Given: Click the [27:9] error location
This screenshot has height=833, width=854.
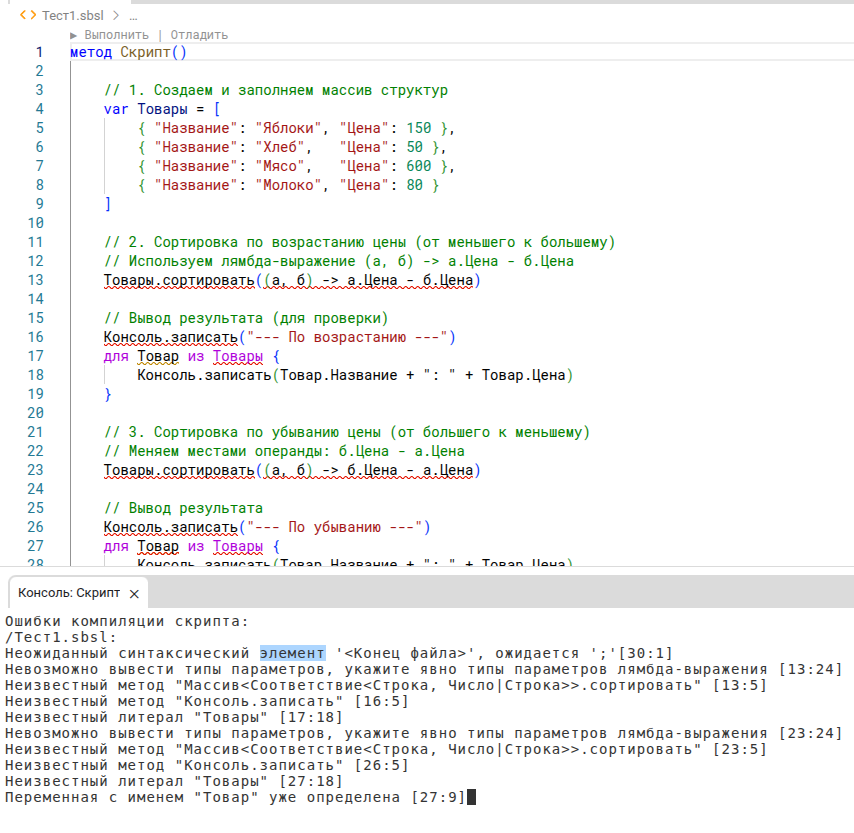Looking at the screenshot, I should click(x=438, y=797).
